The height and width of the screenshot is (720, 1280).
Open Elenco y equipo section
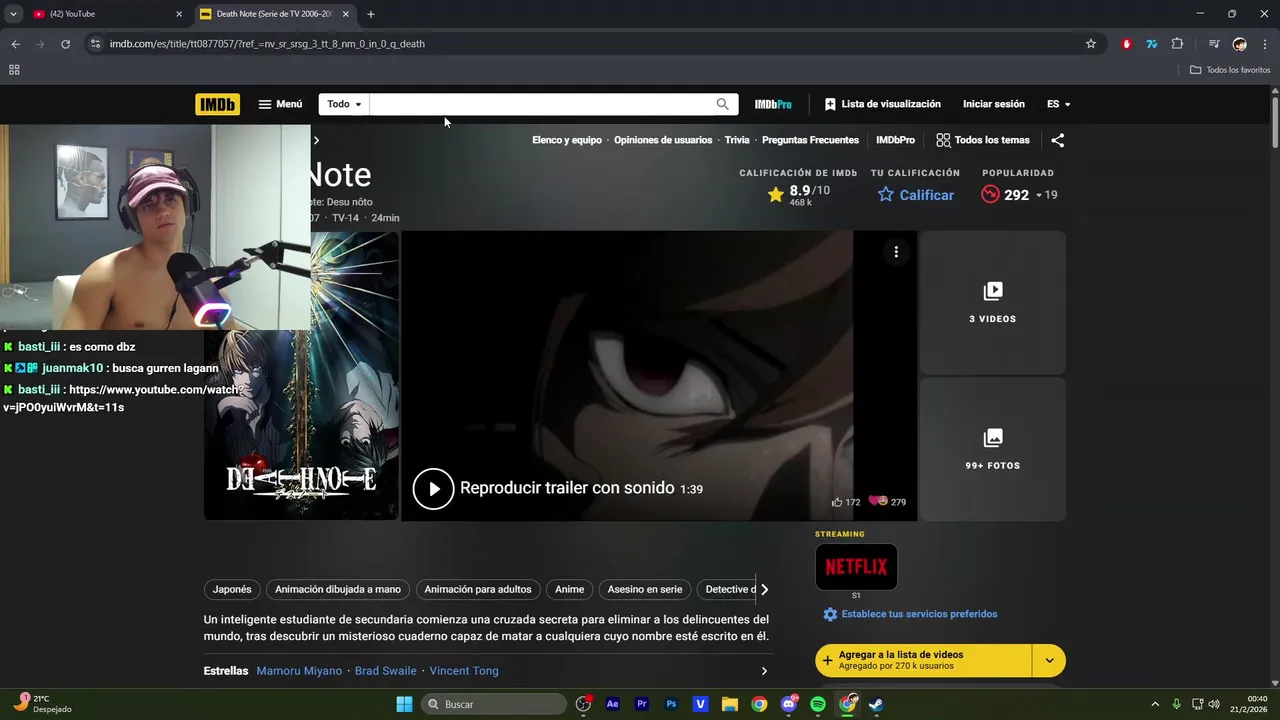click(x=567, y=140)
